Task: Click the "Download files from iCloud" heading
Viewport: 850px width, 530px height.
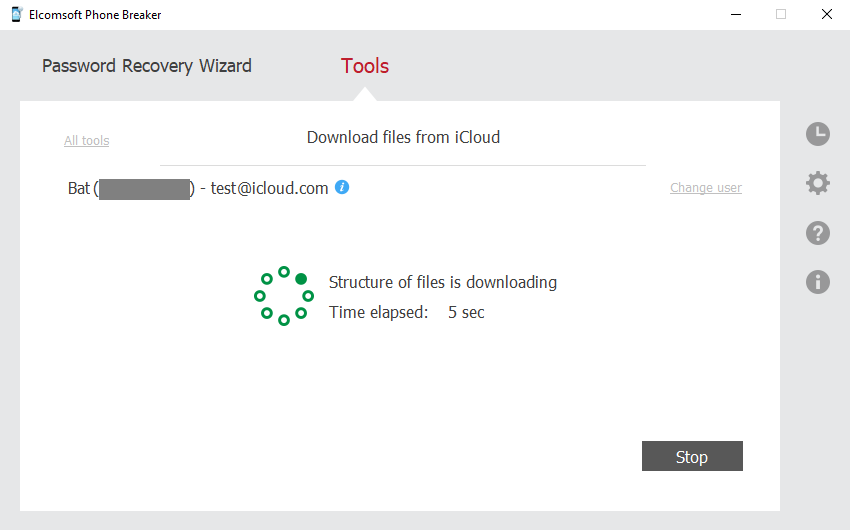Action: click(403, 137)
